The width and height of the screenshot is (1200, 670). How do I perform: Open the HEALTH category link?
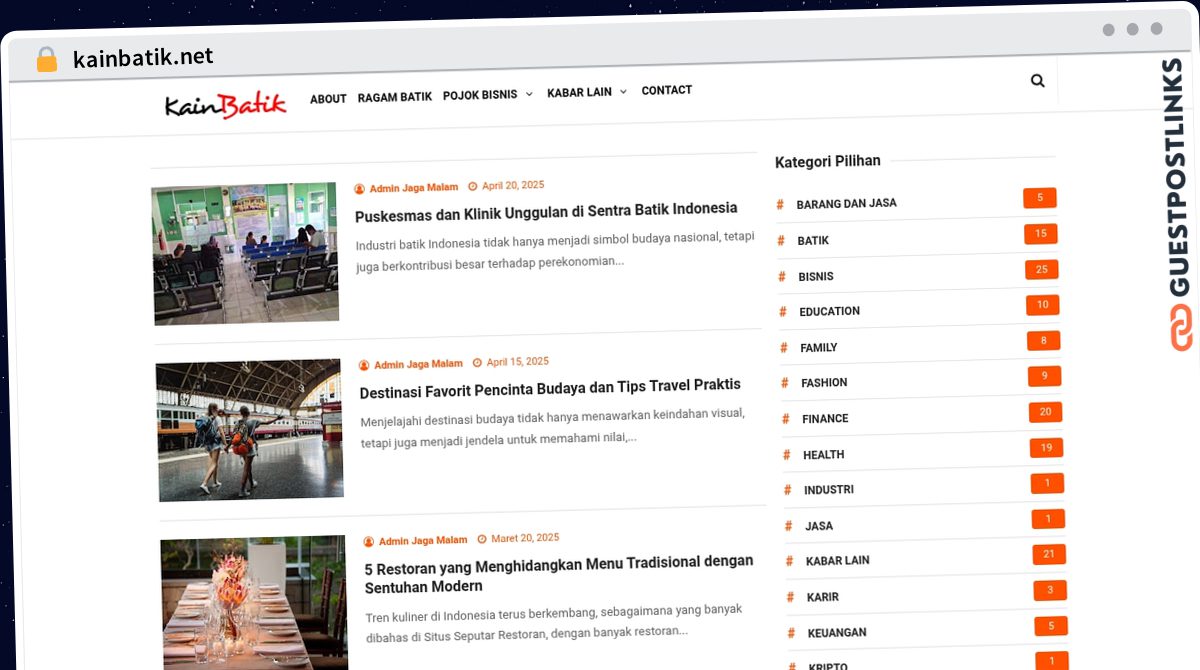[x=824, y=455]
